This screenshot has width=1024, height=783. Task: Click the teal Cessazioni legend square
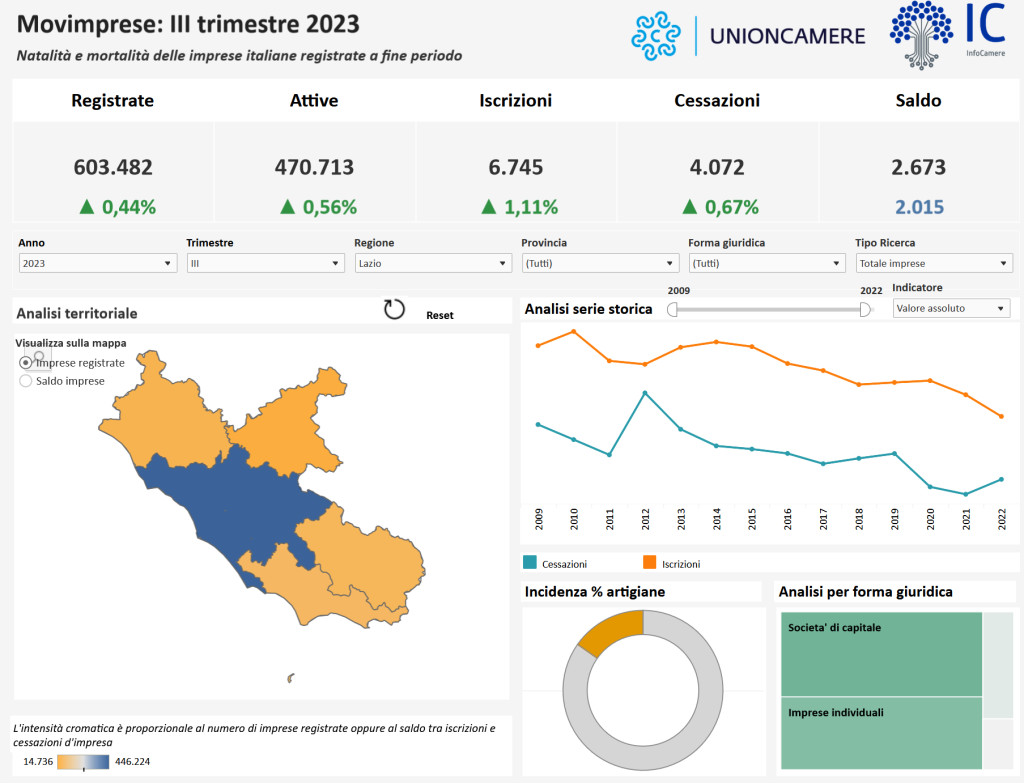(530, 563)
